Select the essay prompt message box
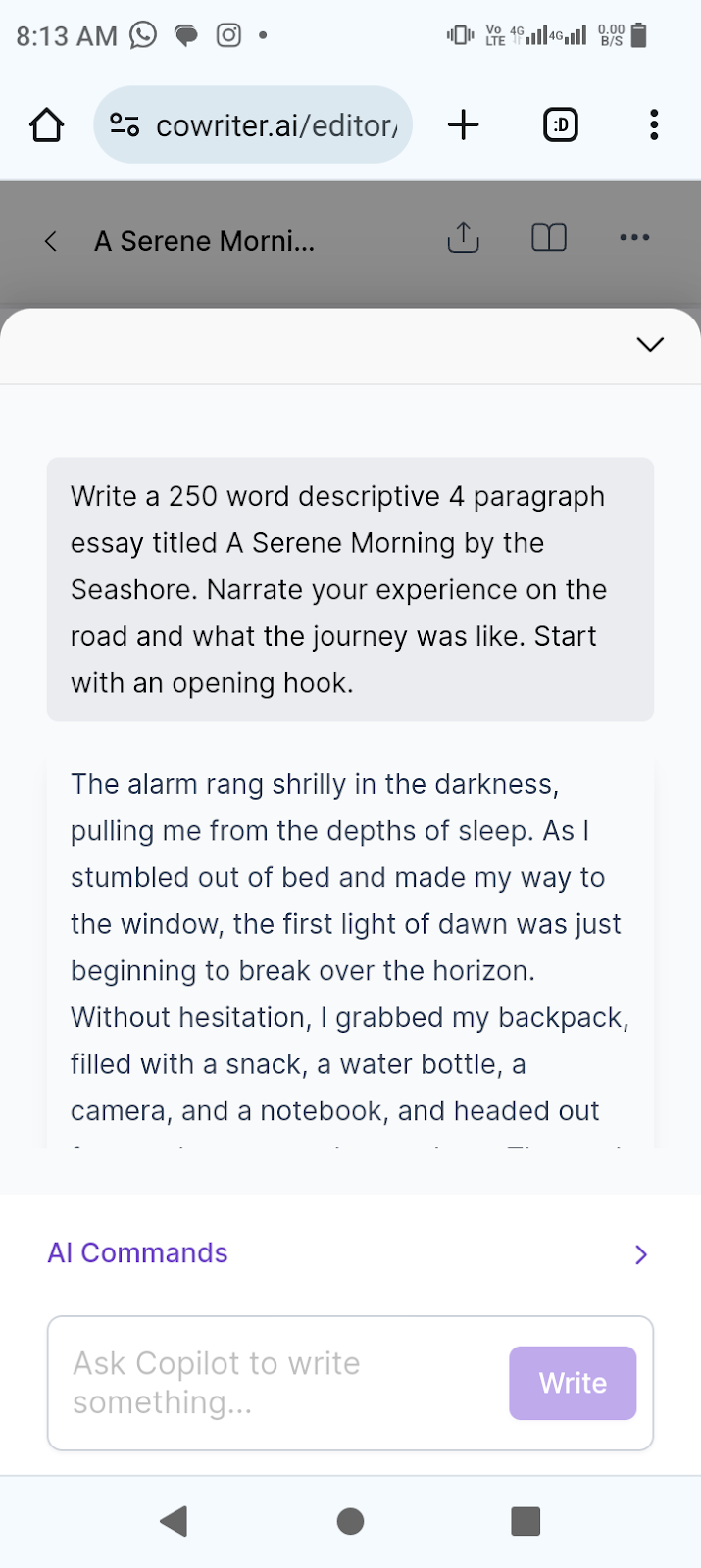Viewport: 701px width, 1568px height. (x=350, y=589)
